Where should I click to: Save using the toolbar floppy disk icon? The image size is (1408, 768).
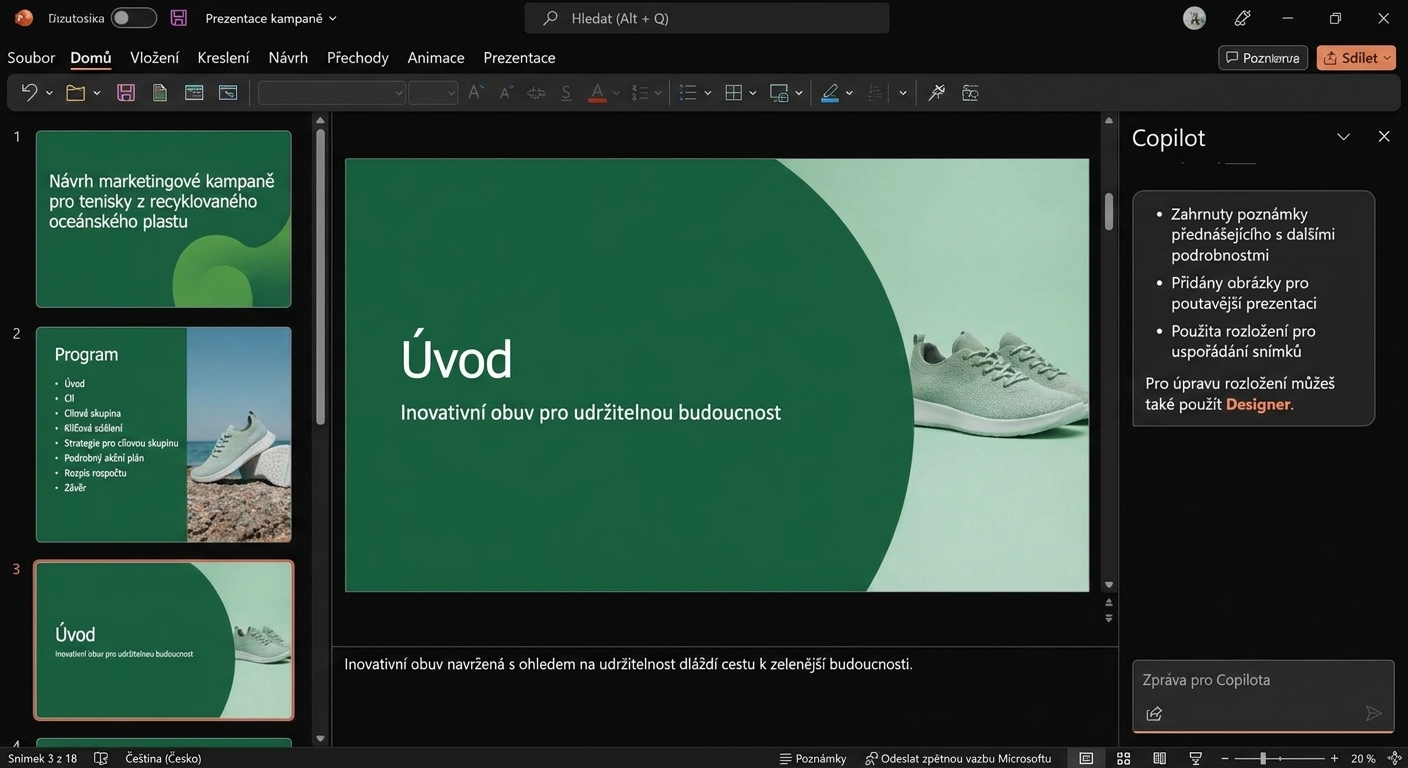(126, 93)
